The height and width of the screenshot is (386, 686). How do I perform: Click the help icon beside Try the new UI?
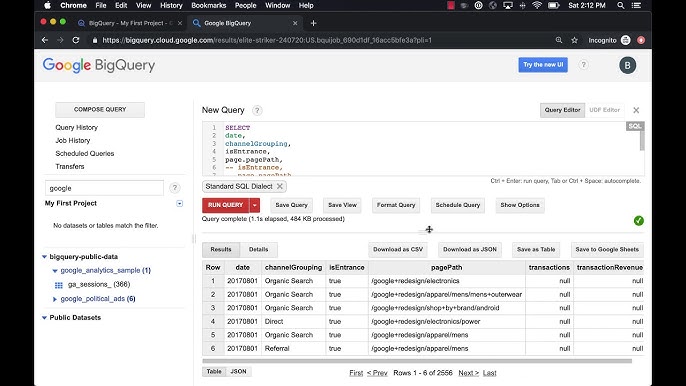coord(583,65)
